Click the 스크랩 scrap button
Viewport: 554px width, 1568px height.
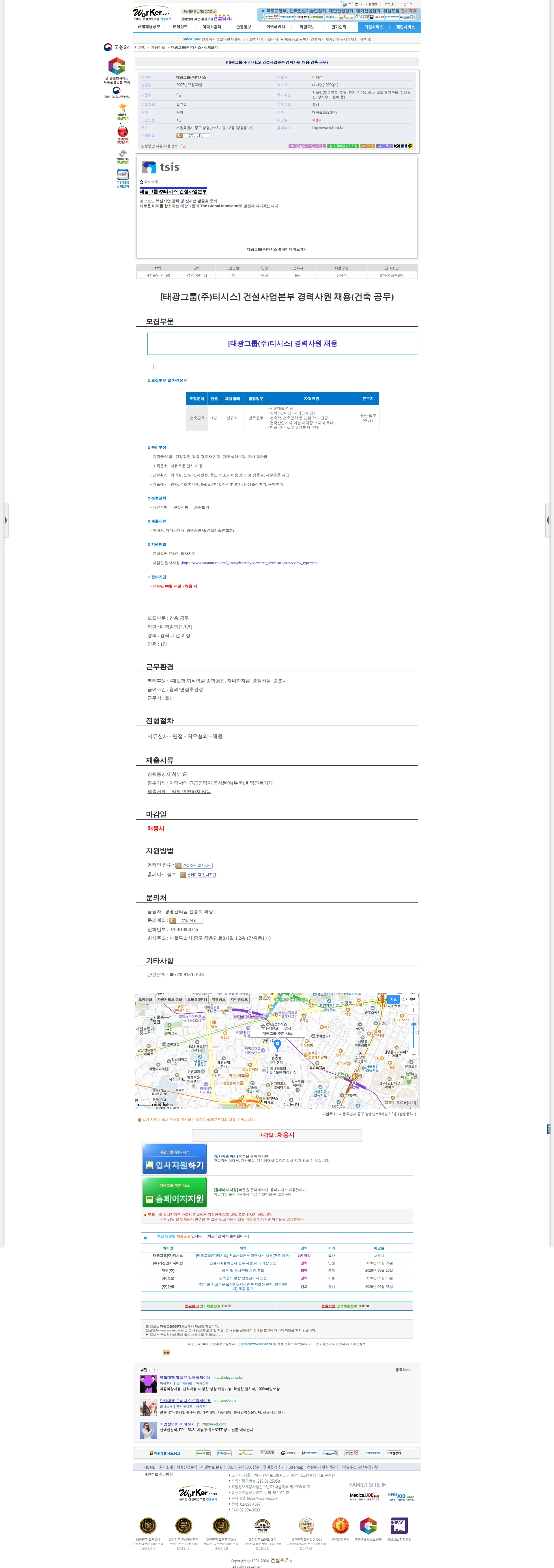tap(384, 146)
